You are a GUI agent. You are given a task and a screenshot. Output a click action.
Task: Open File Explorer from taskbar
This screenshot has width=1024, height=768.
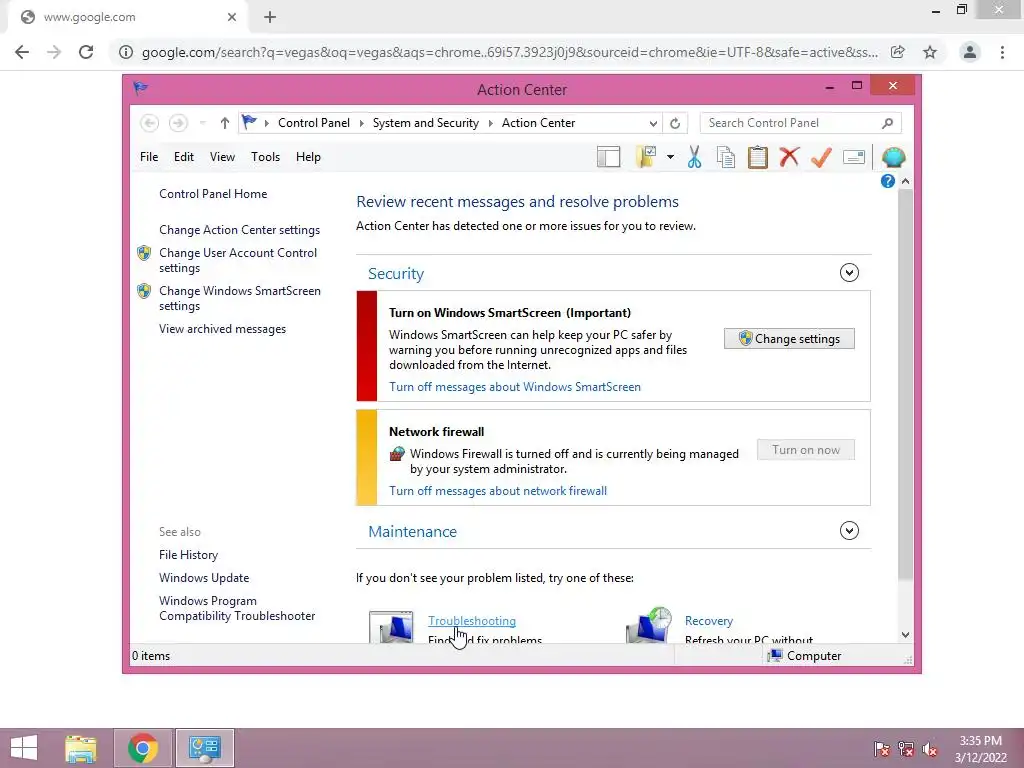pos(81,748)
